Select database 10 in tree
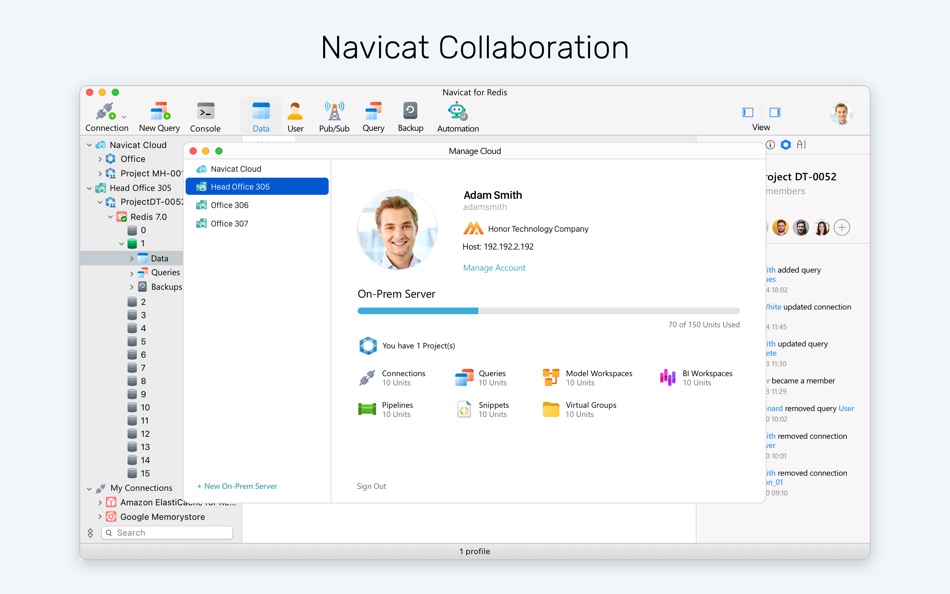The image size is (950, 594). [139, 407]
